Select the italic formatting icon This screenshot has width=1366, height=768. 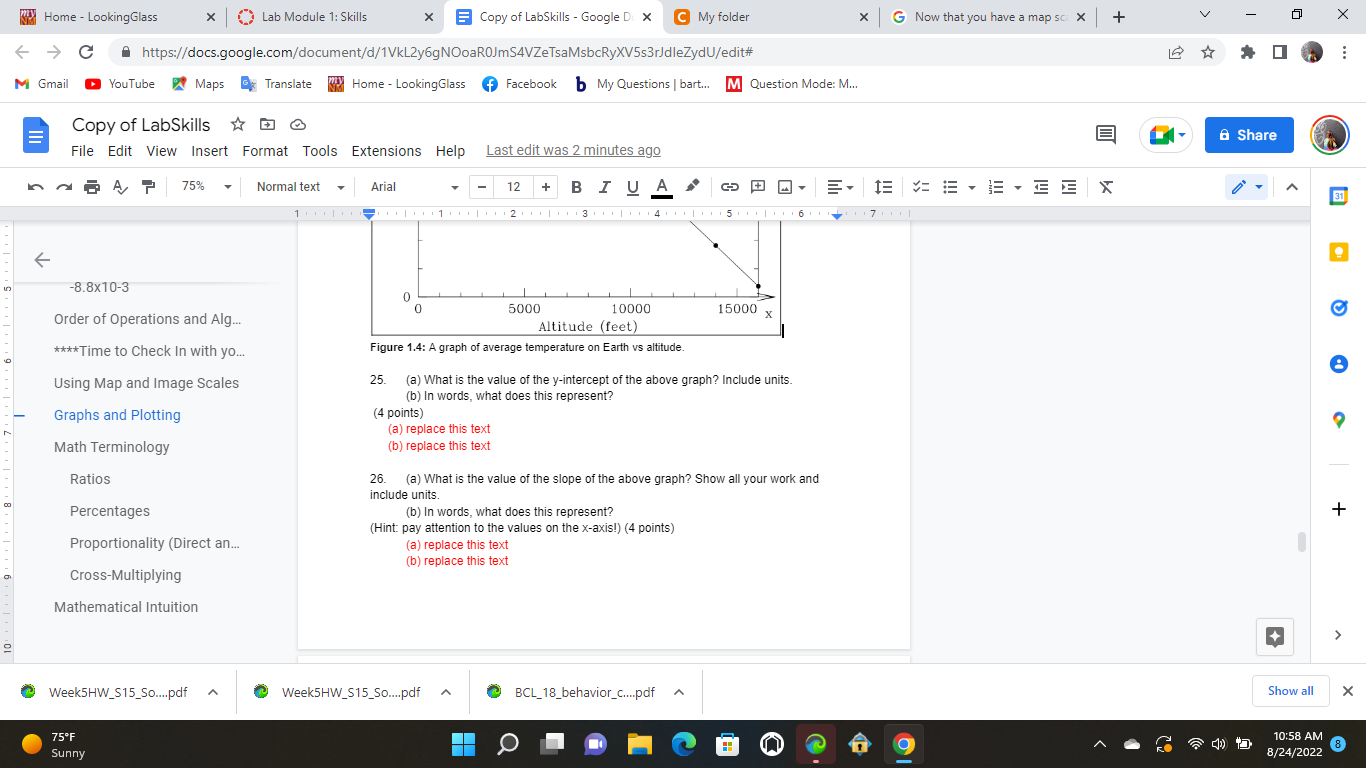604,187
